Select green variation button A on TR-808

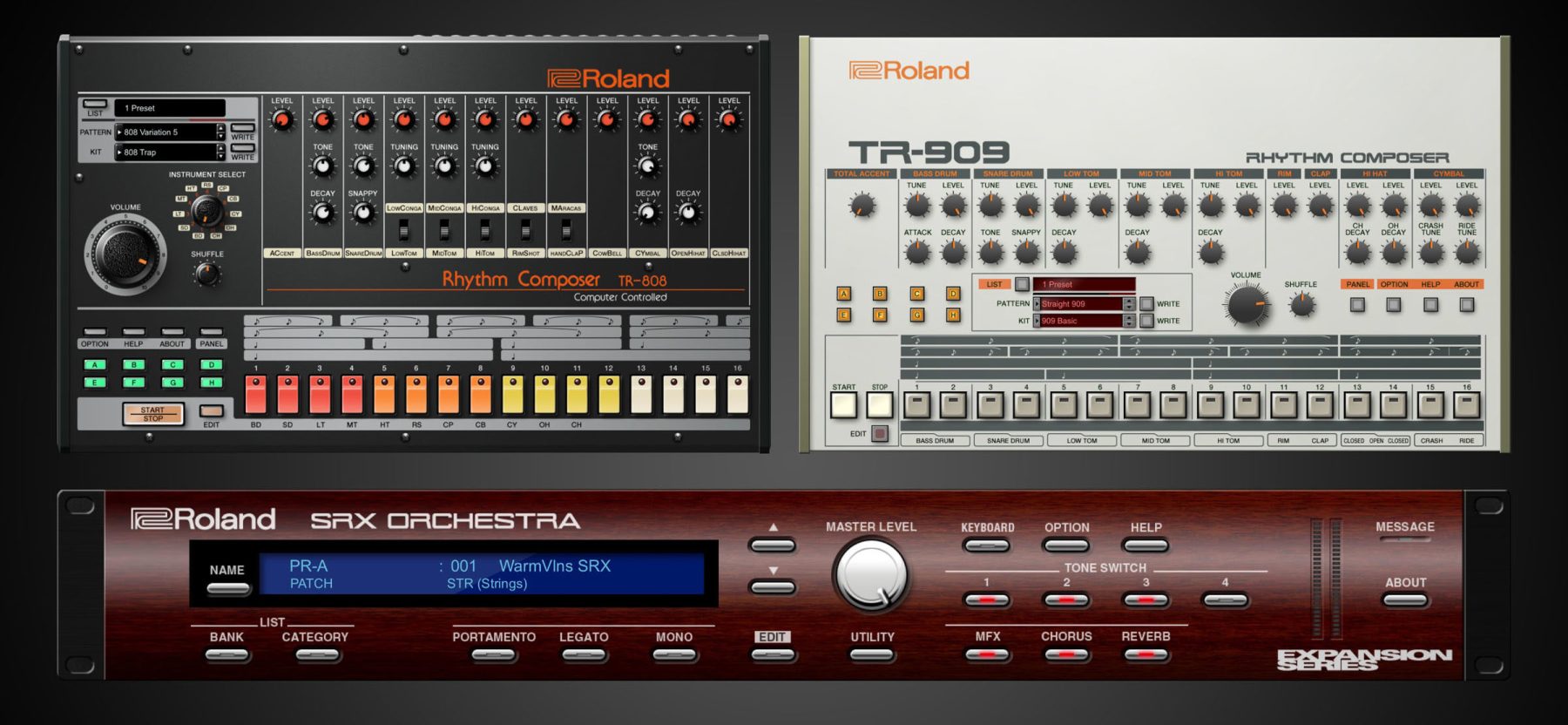(95, 365)
